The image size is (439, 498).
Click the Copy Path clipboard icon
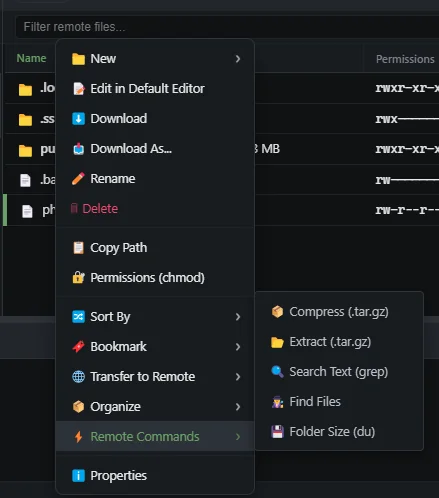click(78, 248)
